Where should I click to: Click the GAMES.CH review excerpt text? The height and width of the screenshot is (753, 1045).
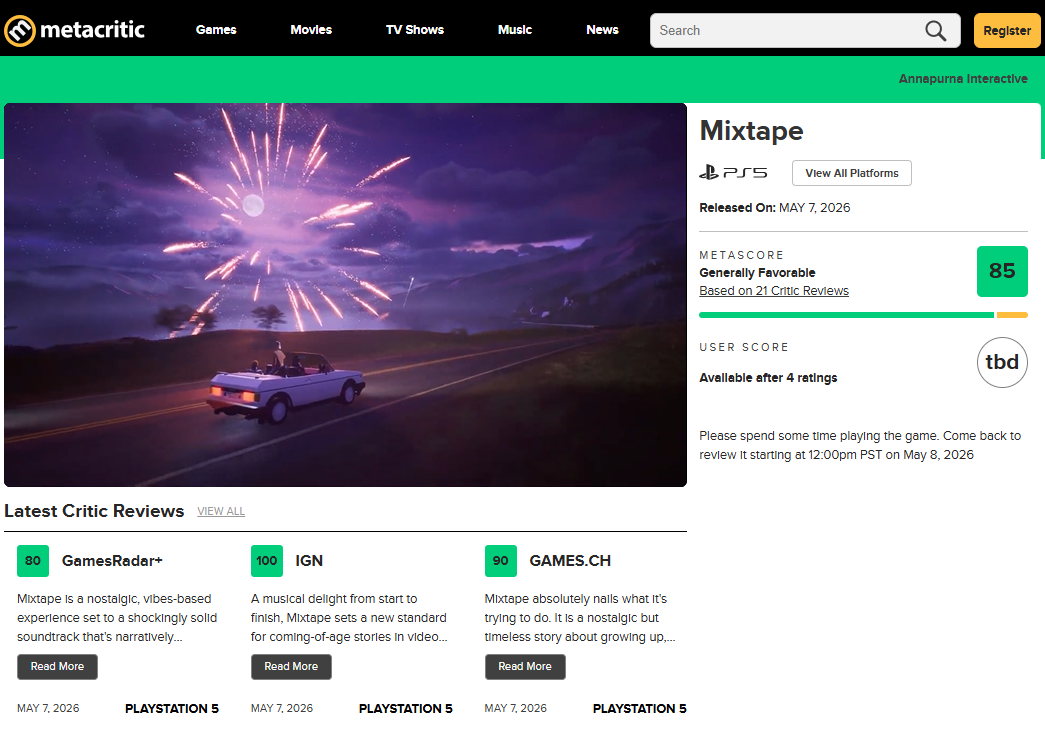[580, 618]
